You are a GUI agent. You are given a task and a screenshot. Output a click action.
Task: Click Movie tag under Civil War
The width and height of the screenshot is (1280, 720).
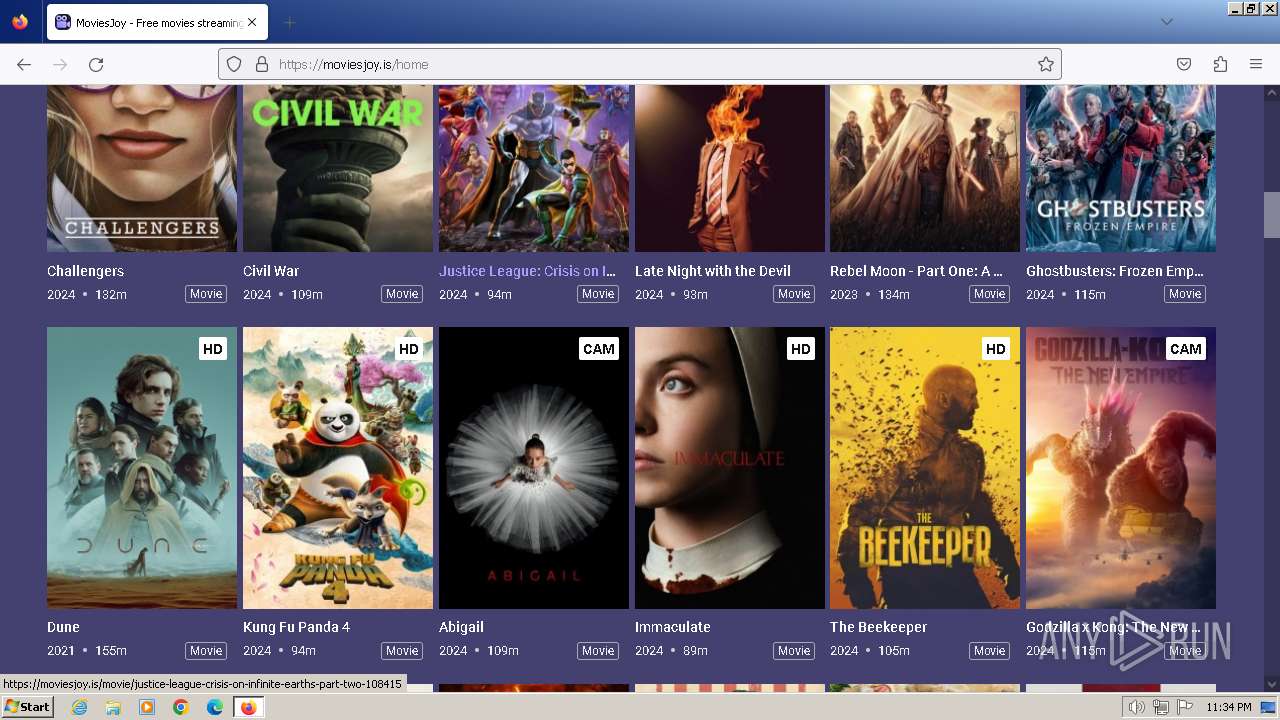pos(402,294)
